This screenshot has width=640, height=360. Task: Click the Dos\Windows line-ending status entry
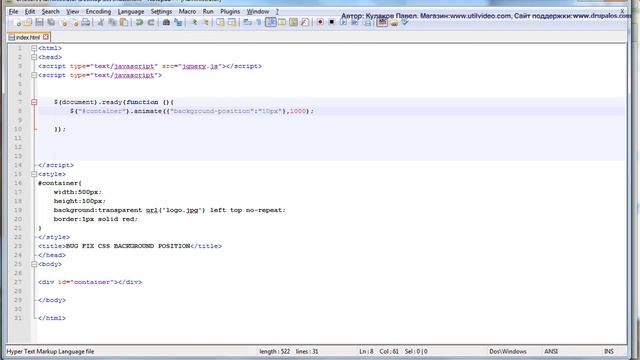point(508,351)
